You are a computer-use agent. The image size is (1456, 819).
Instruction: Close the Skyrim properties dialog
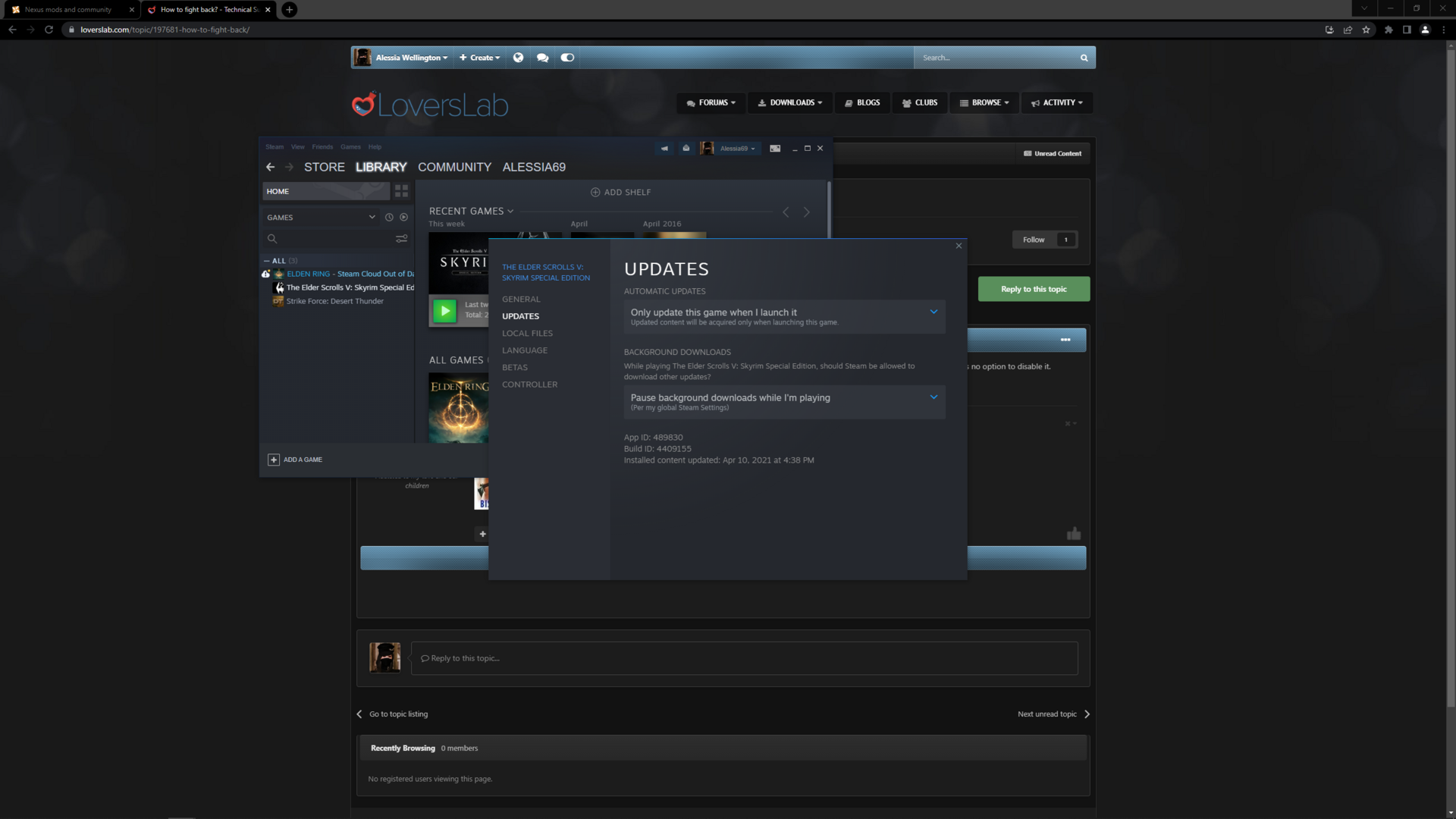[x=959, y=246]
